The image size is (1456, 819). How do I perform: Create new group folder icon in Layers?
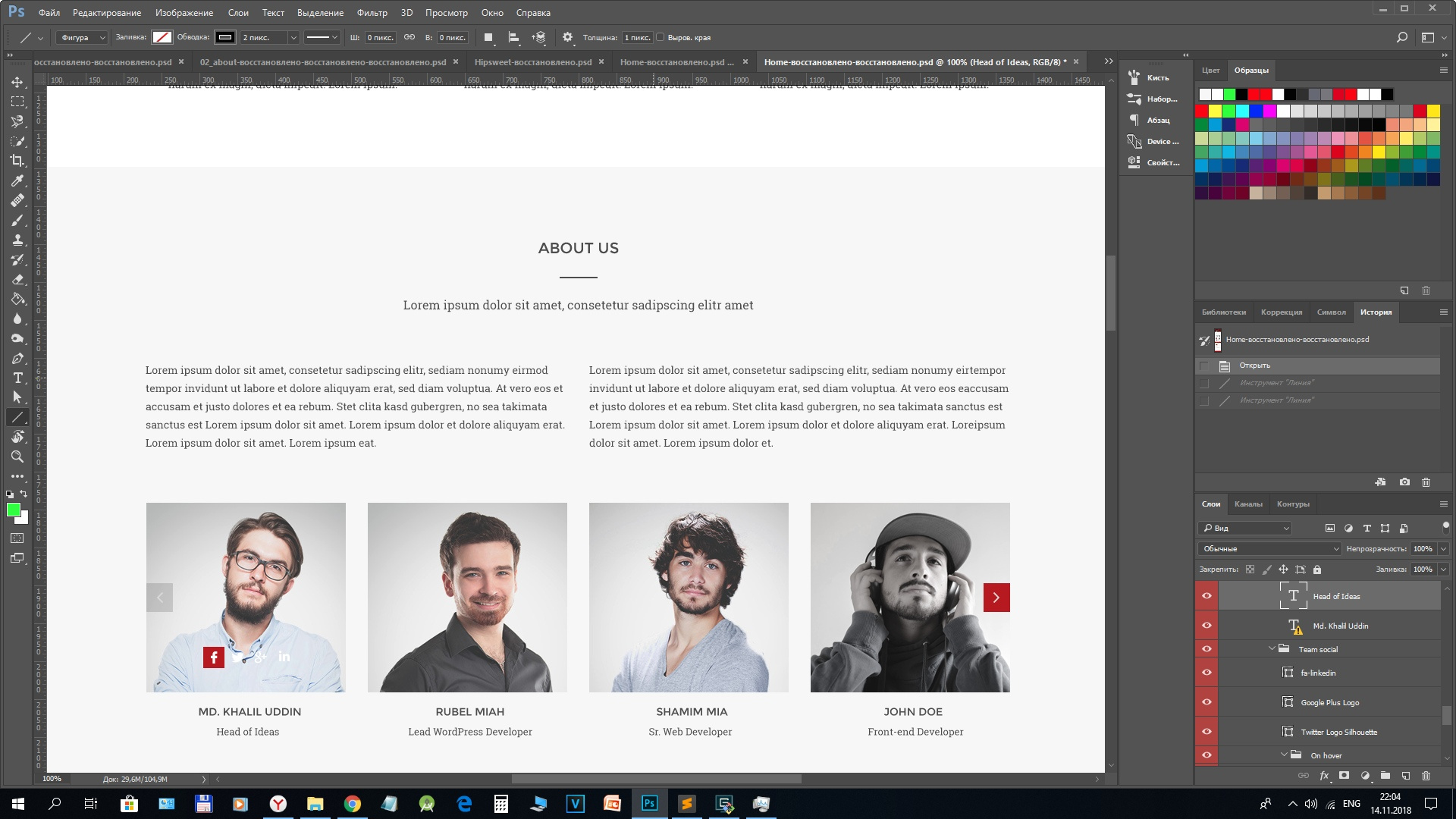point(1385,776)
